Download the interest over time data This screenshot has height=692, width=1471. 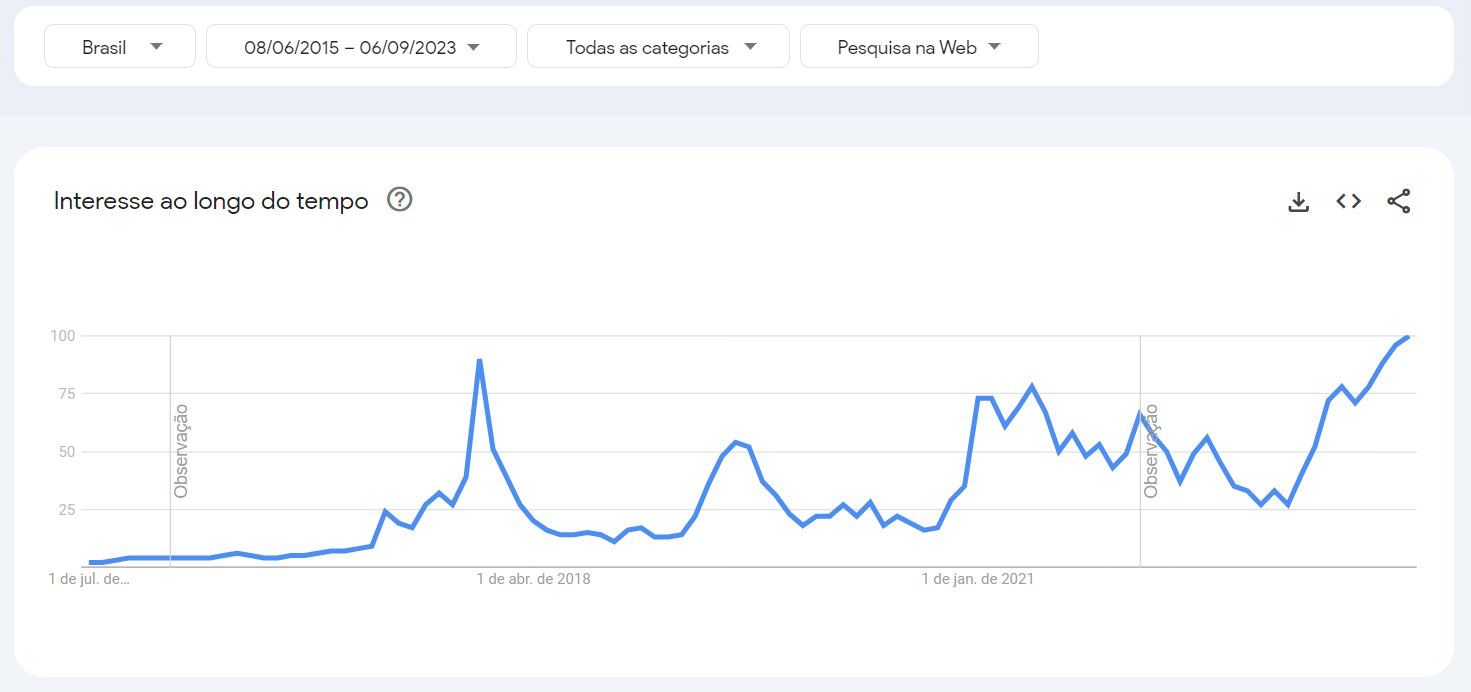pos(1298,202)
